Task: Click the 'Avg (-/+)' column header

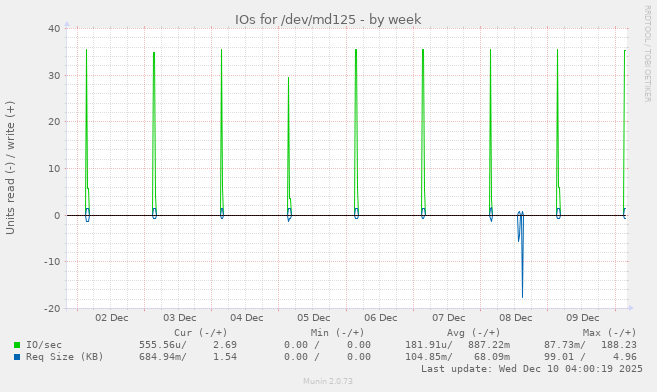Action: pos(473,333)
